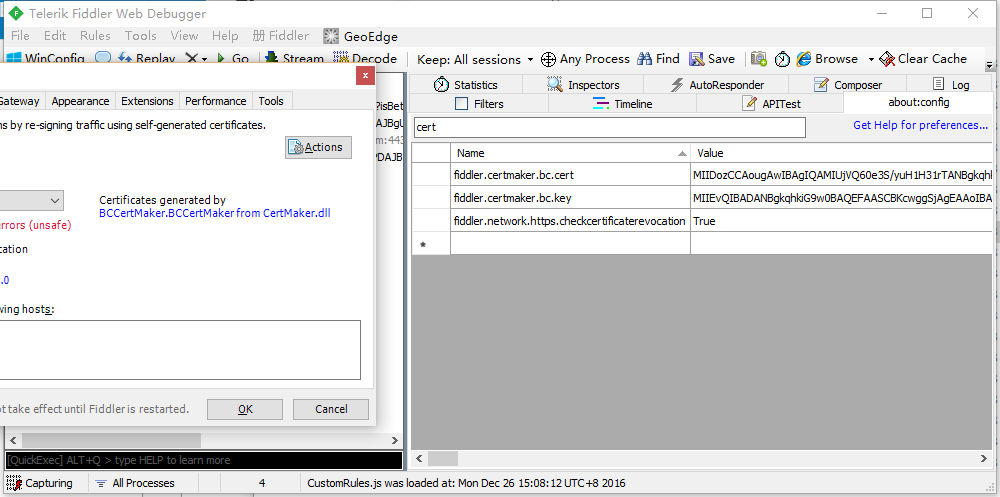Switch to the Composer tab
Image resolution: width=1000 pixels, height=497 pixels.
coord(848,84)
